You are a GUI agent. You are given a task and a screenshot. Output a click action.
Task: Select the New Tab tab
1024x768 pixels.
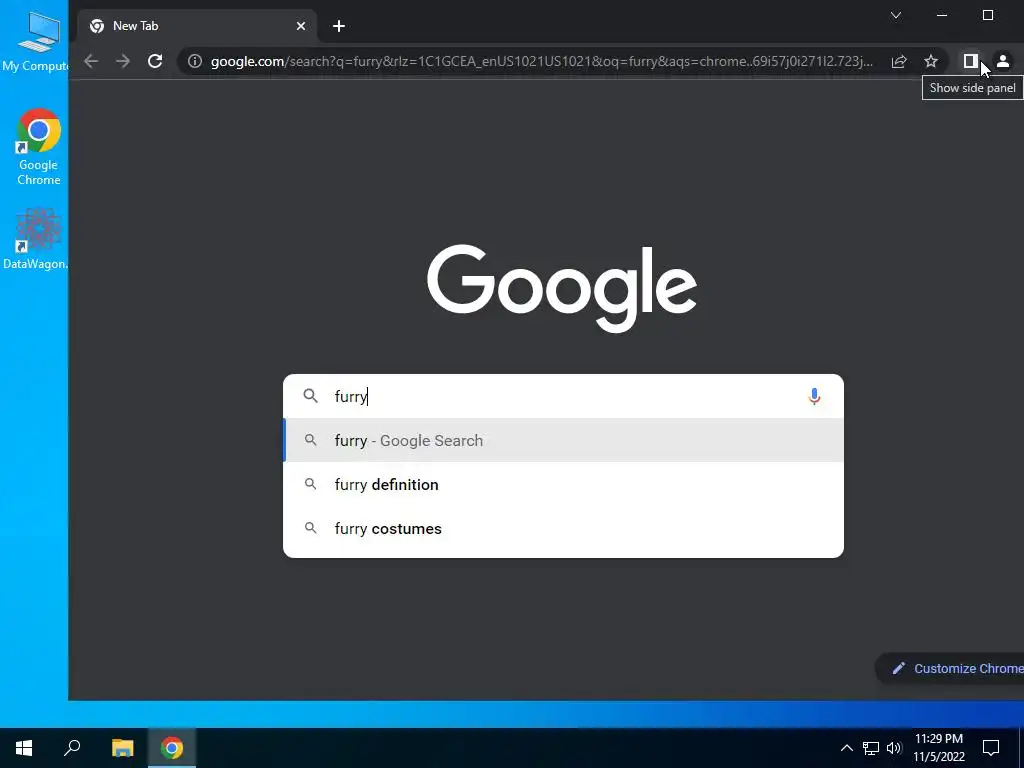[x=197, y=26]
